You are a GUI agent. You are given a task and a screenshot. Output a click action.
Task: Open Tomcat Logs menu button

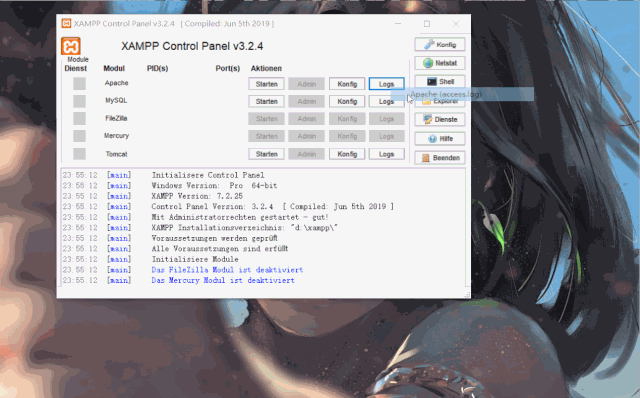click(386, 154)
